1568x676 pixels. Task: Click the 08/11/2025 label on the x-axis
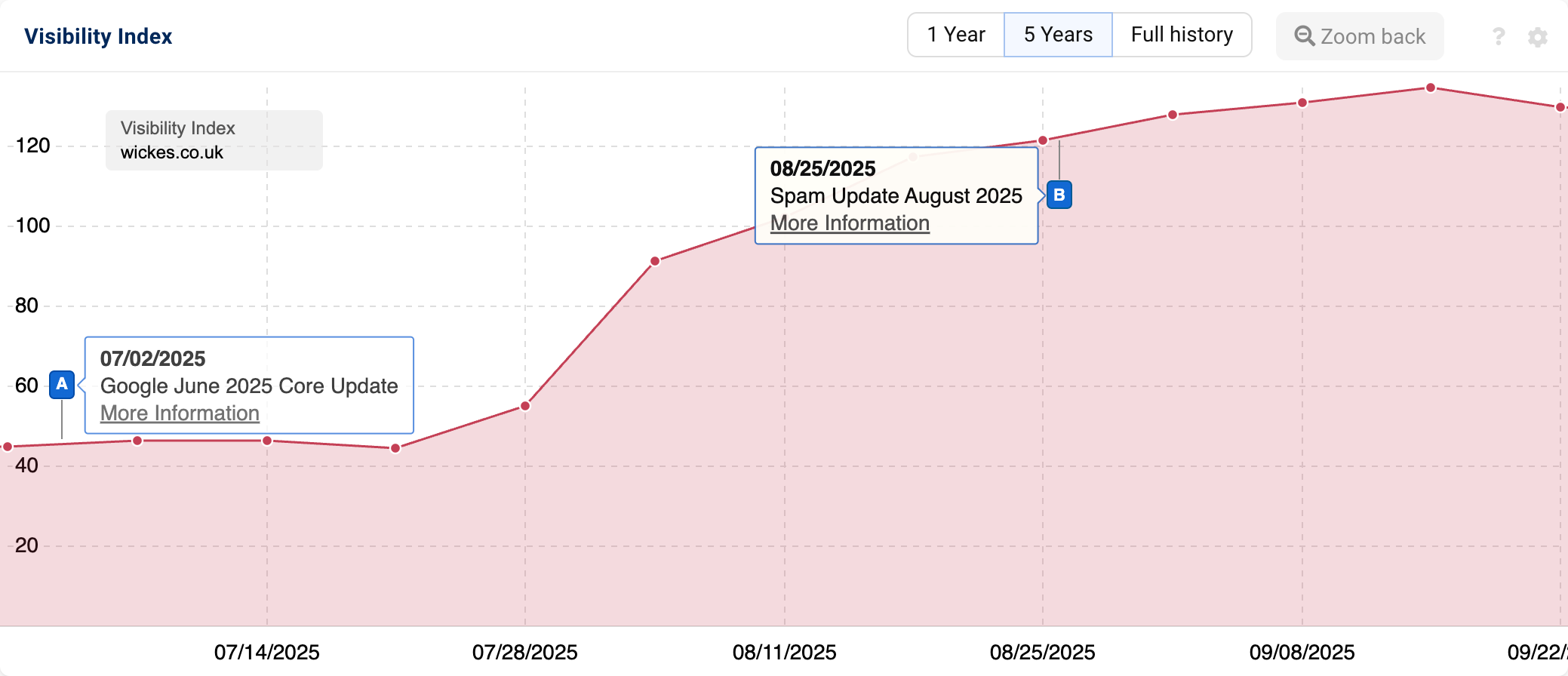[785, 652]
